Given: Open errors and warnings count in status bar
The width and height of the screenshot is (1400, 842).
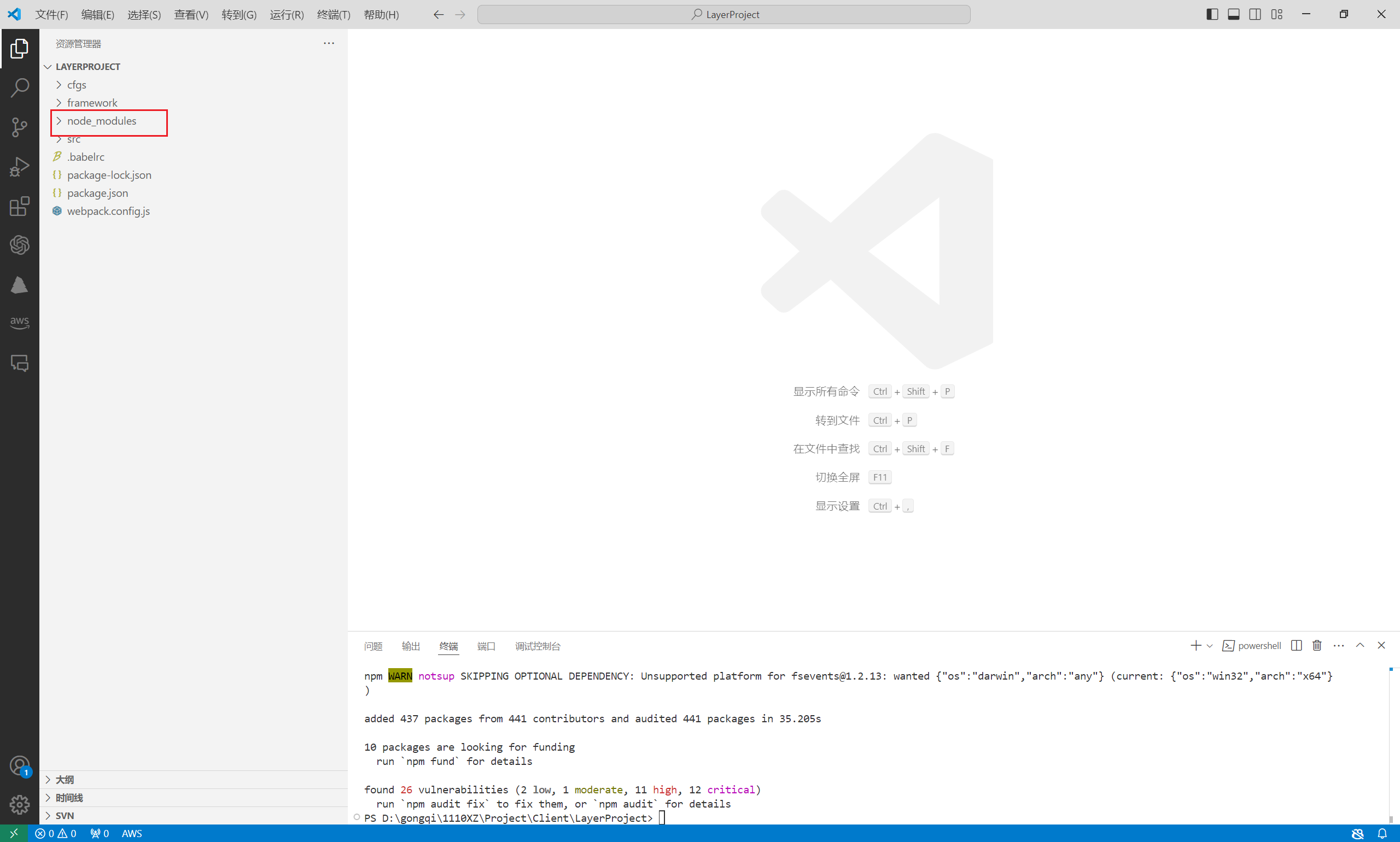Looking at the screenshot, I should 56,833.
